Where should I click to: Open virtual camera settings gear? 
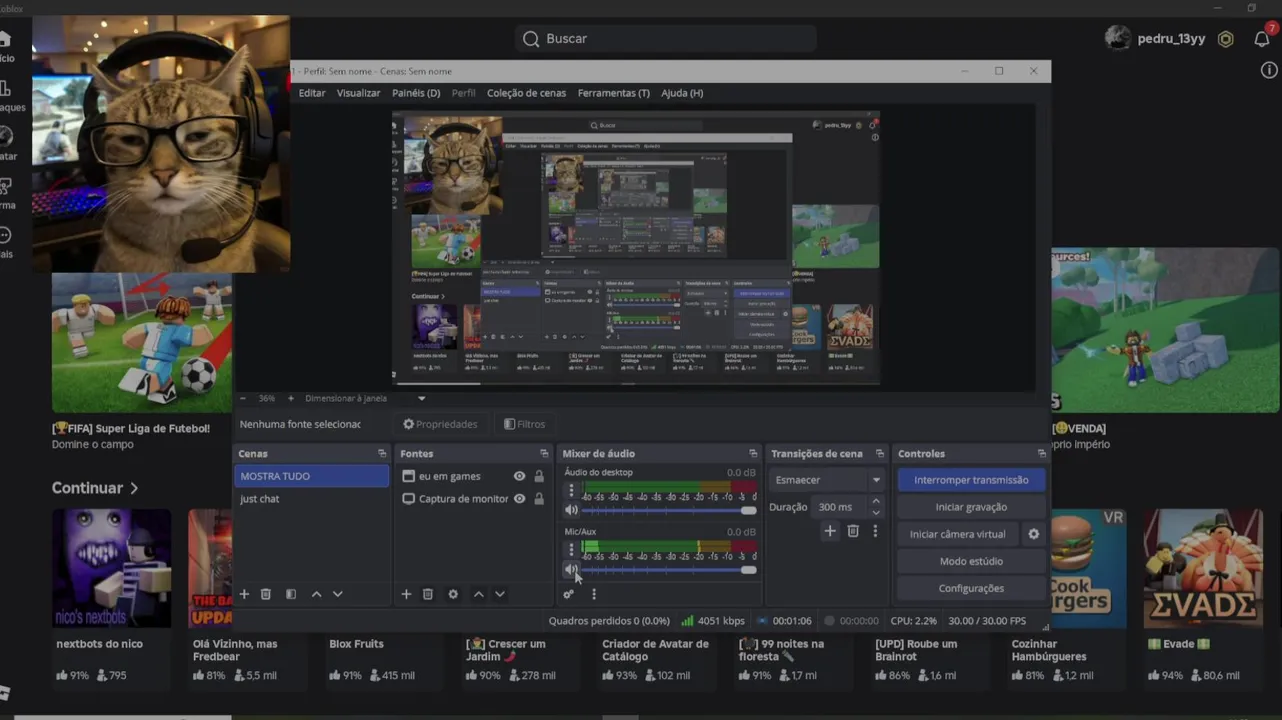pyautogui.click(x=1034, y=534)
